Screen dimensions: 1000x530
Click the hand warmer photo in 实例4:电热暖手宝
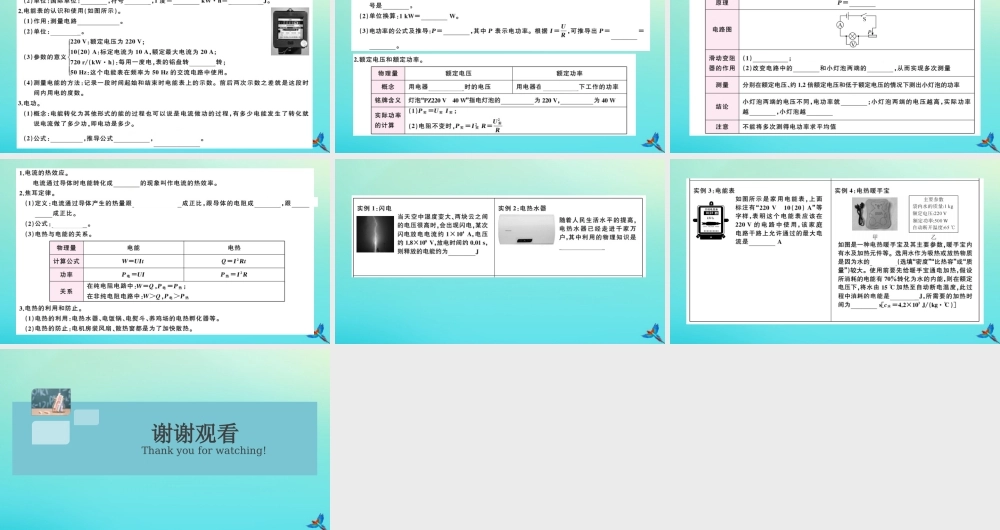[x=875, y=214]
